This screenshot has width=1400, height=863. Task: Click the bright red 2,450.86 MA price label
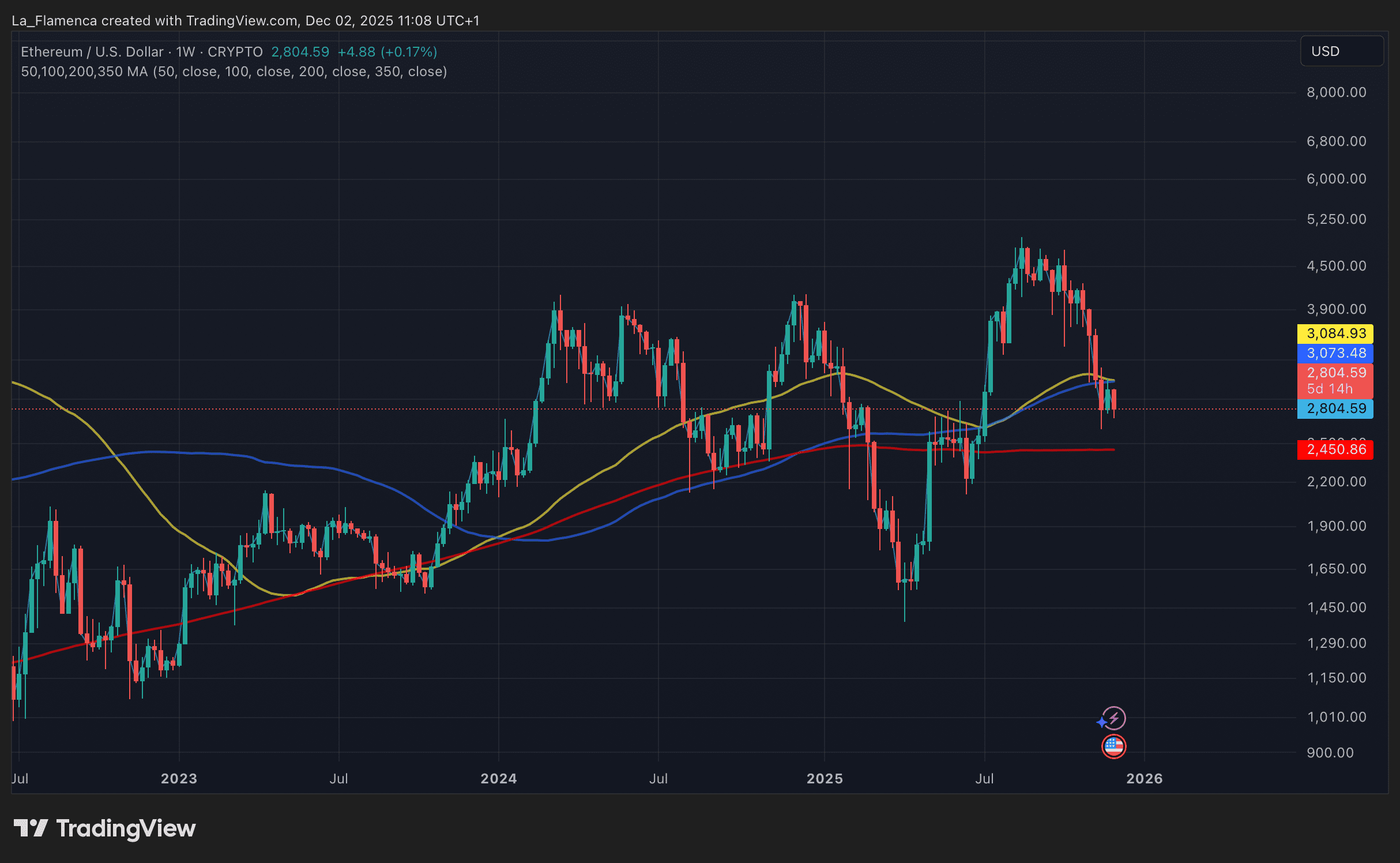pyautogui.click(x=1335, y=449)
